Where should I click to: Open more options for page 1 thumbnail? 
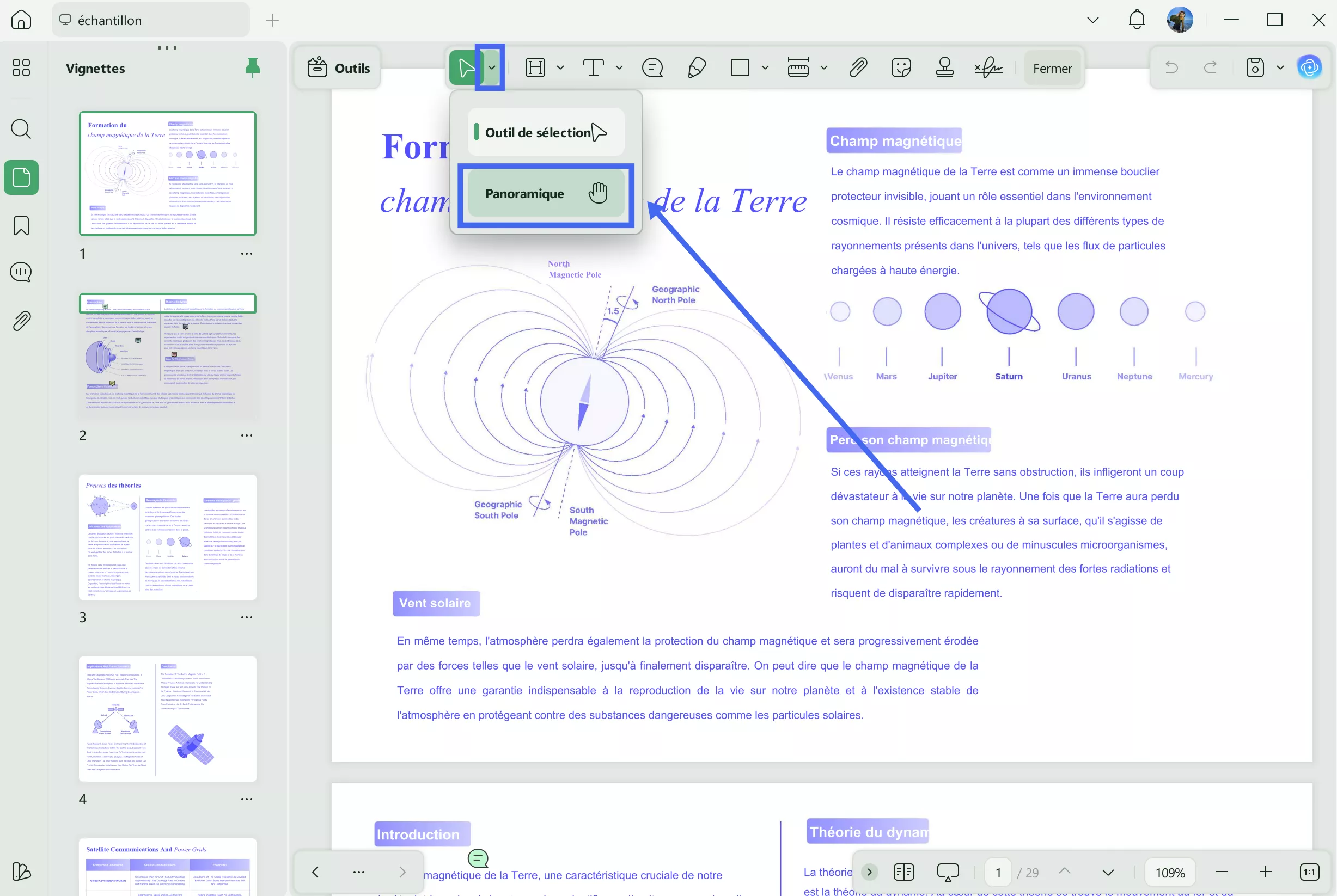tap(246, 253)
